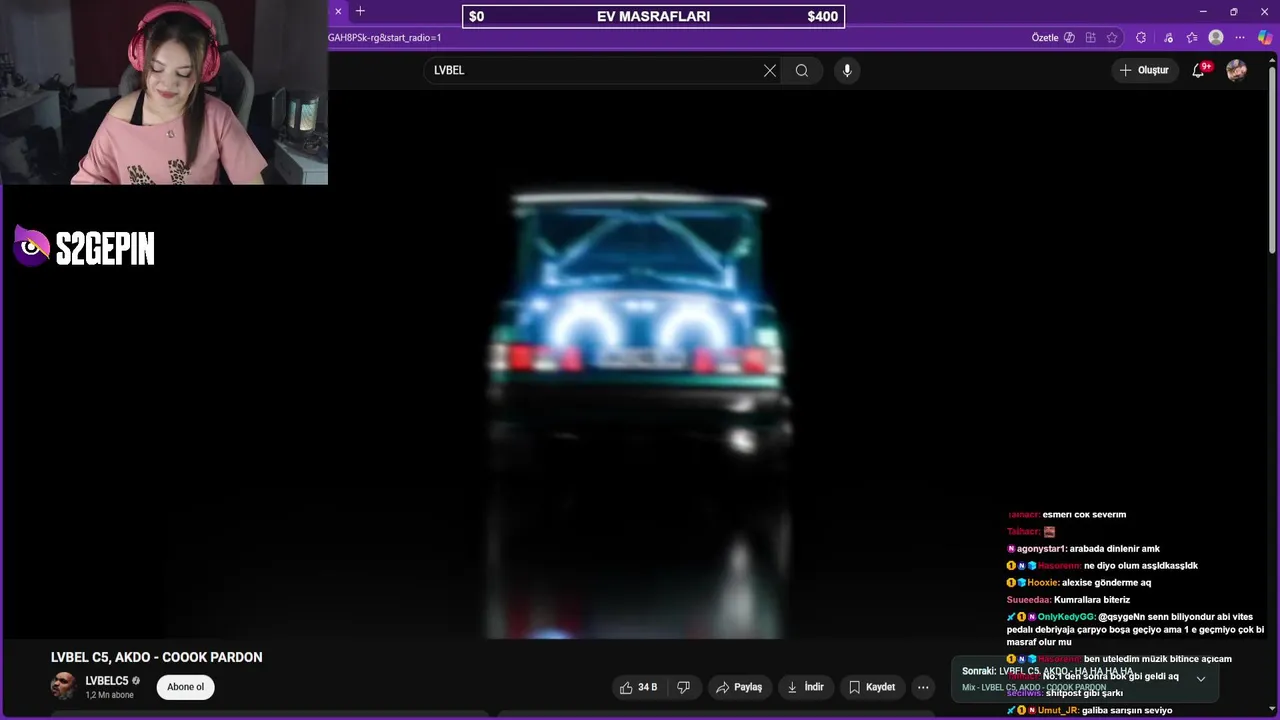
Task: Click the Sonraki next song text
Action: point(1047,671)
